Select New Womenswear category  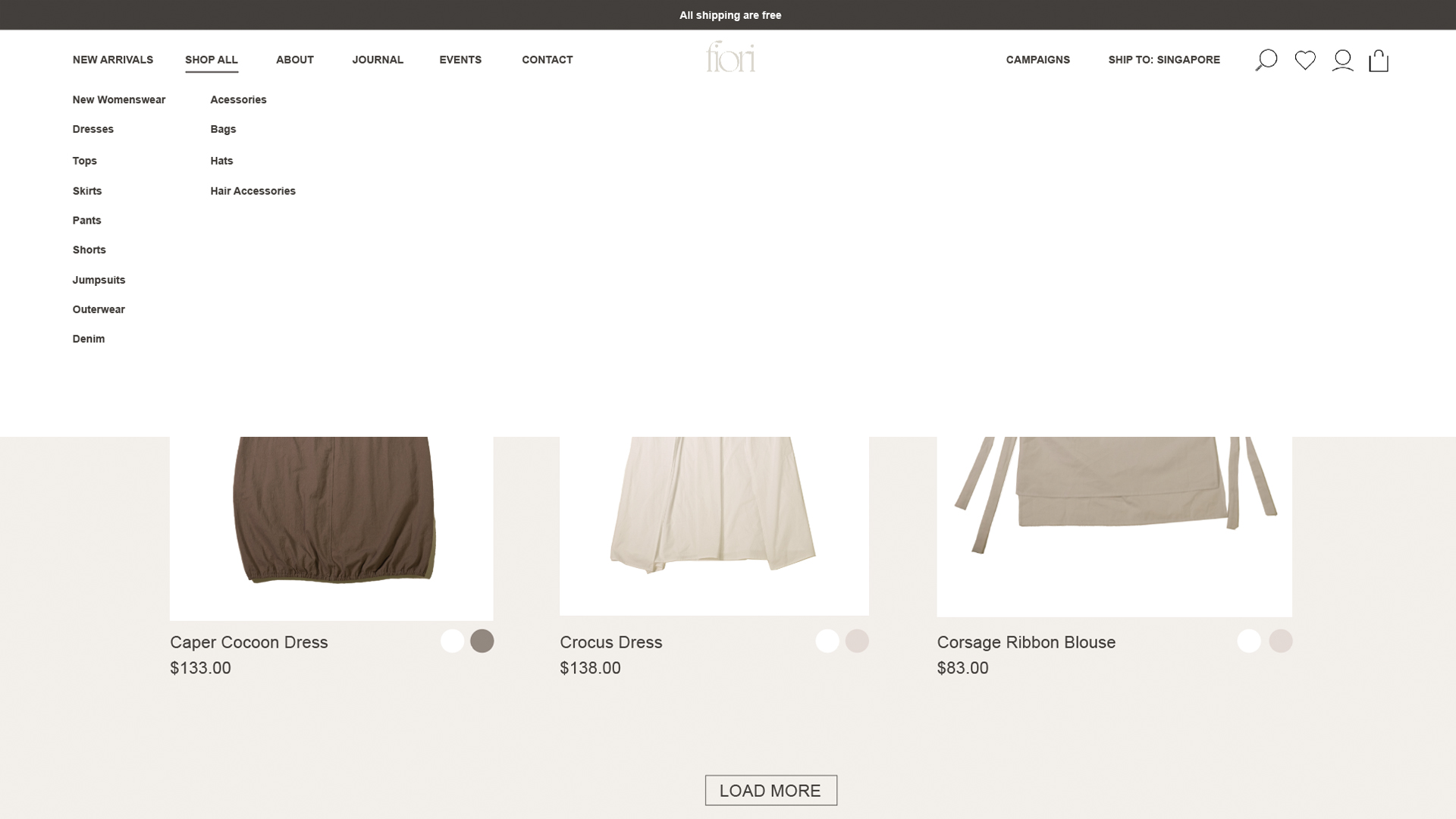tap(119, 99)
